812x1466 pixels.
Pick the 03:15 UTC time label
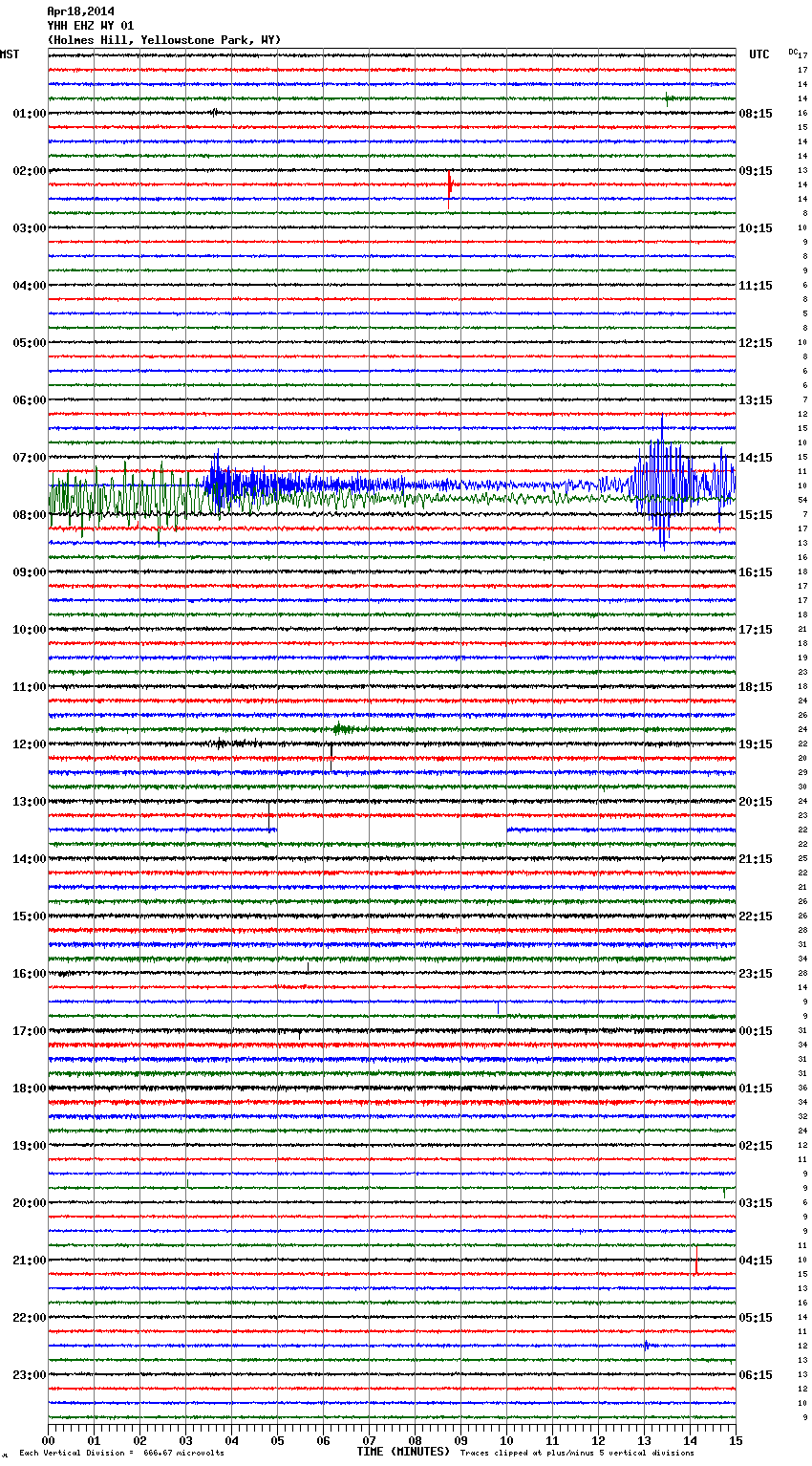pyautogui.click(x=756, y=1203)
